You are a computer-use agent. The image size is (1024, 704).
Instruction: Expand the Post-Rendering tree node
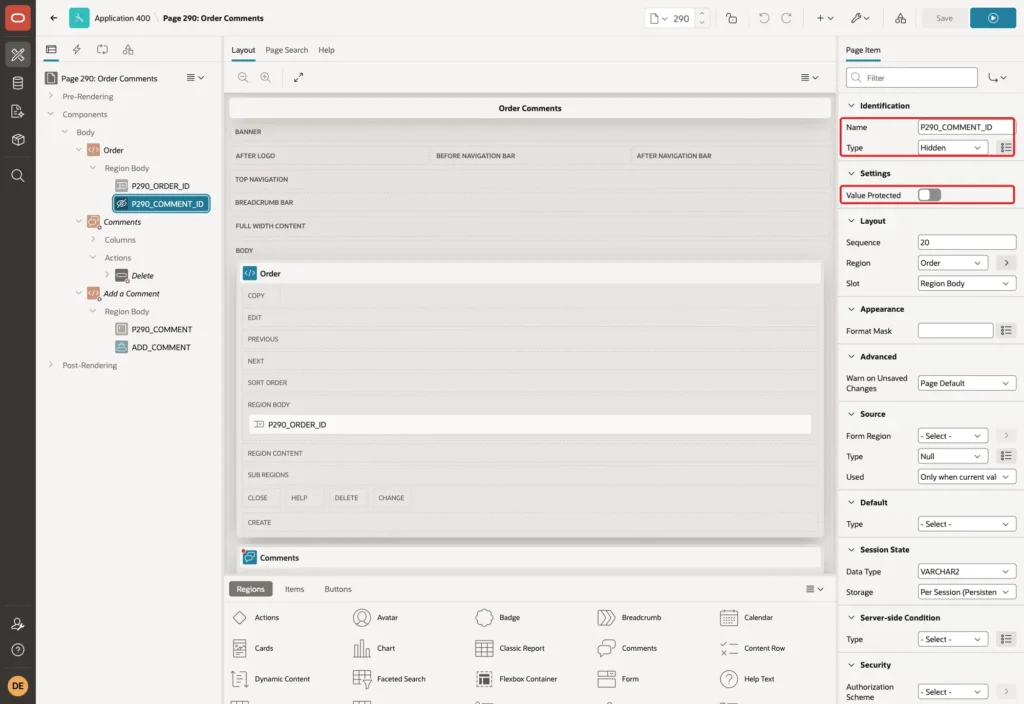(x=50, y=364)
